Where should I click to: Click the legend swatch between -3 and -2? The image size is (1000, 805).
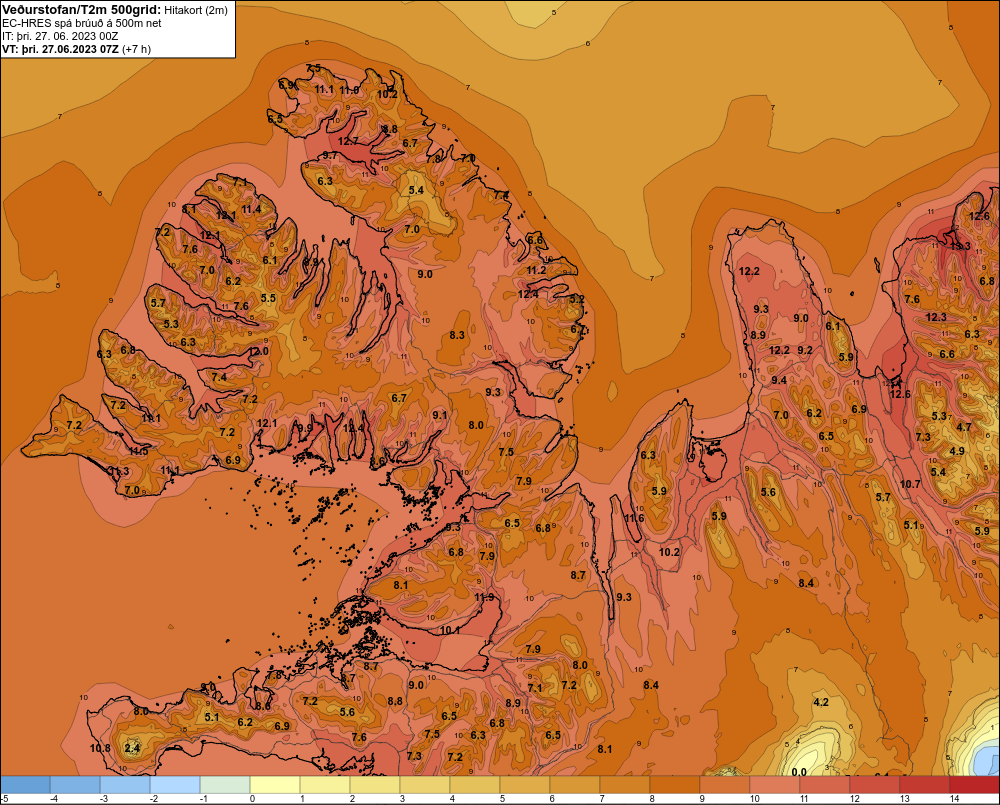pyautogui.click(x=126, y=785)
